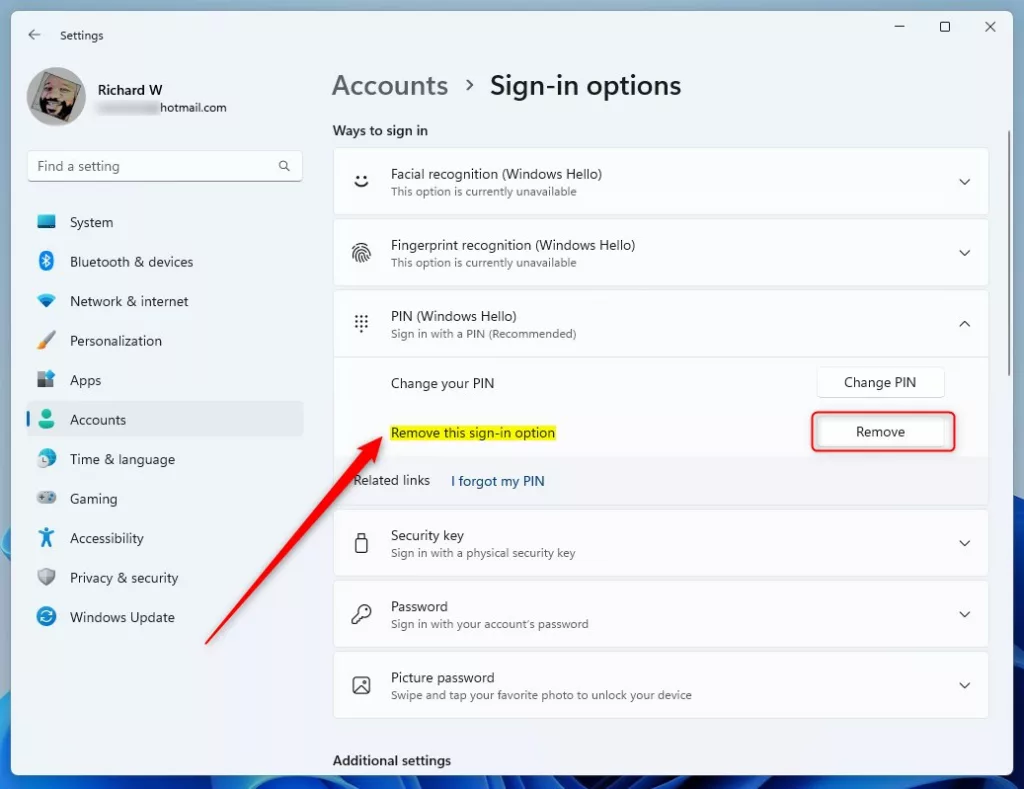Viewport: 1024px width, 789px height.
Task: Expand Password option chevron
Action: pyautogui.click(x=964, y=614)
